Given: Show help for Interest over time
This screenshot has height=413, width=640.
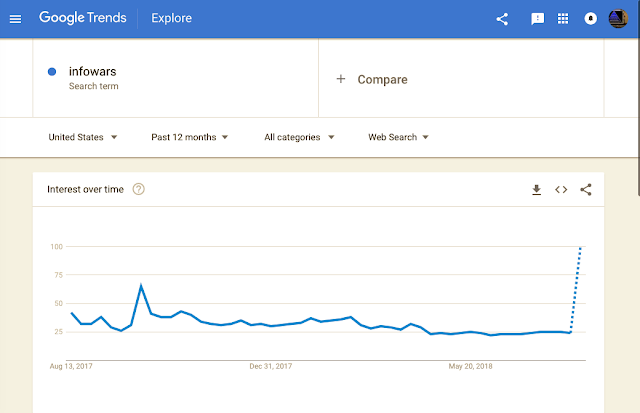Looking at the screenshot, I should [138, 189].
